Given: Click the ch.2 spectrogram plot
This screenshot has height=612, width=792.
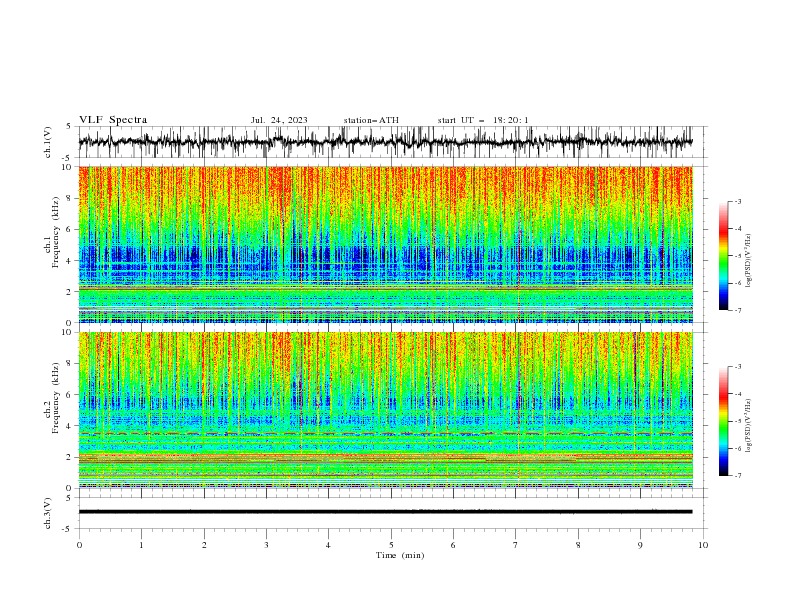Looking at the screenshot, I should pyautogui.click(x=385, y=410).
